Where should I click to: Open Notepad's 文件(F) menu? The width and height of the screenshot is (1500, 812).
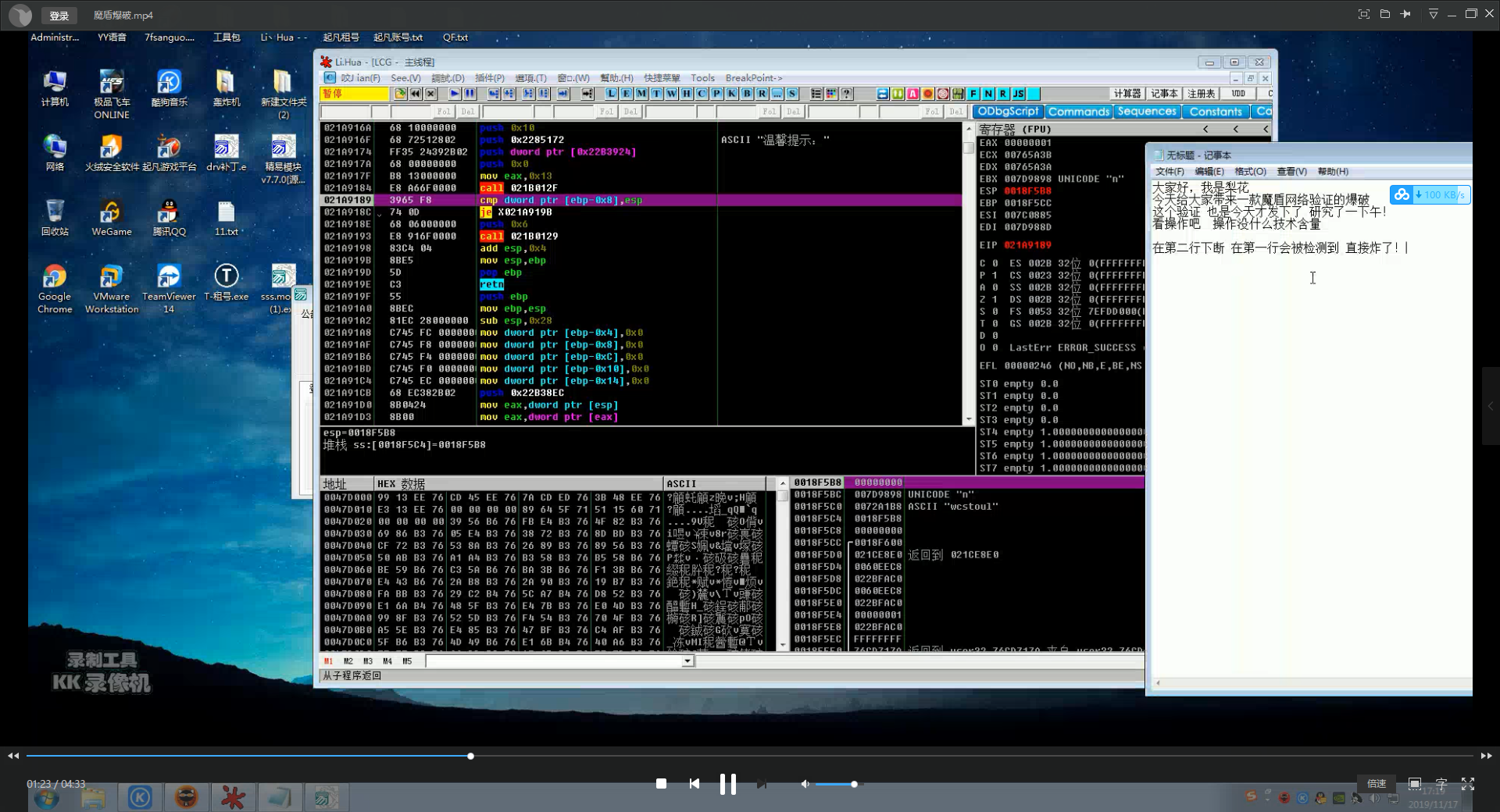click(x=1170, y=172)
